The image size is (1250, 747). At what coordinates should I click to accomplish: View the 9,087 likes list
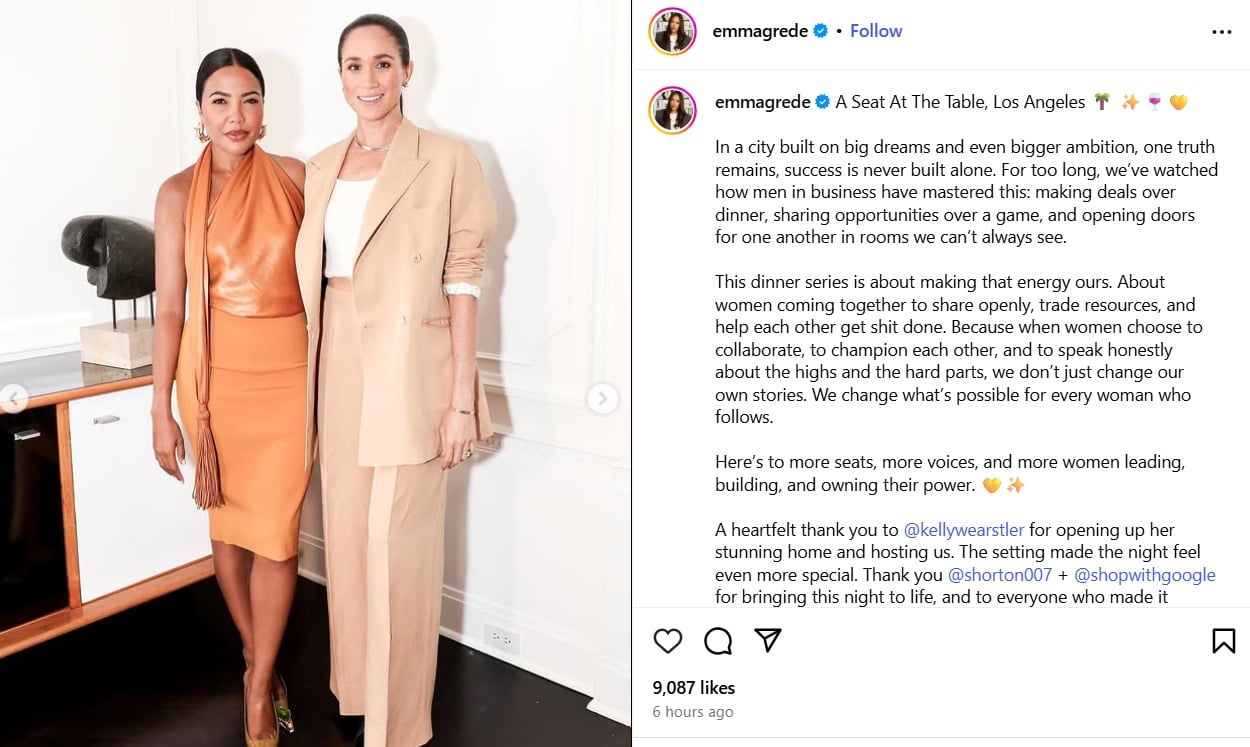pyautogui.click(x=694, y=688)
